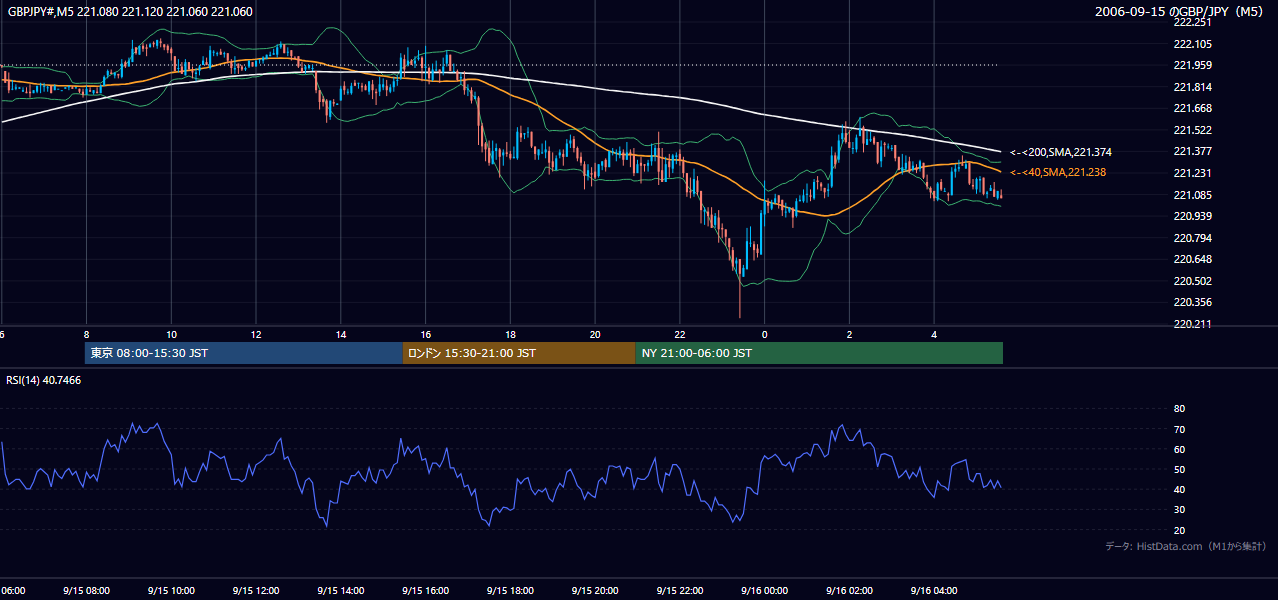Click RSI scale level 50

1179,469
